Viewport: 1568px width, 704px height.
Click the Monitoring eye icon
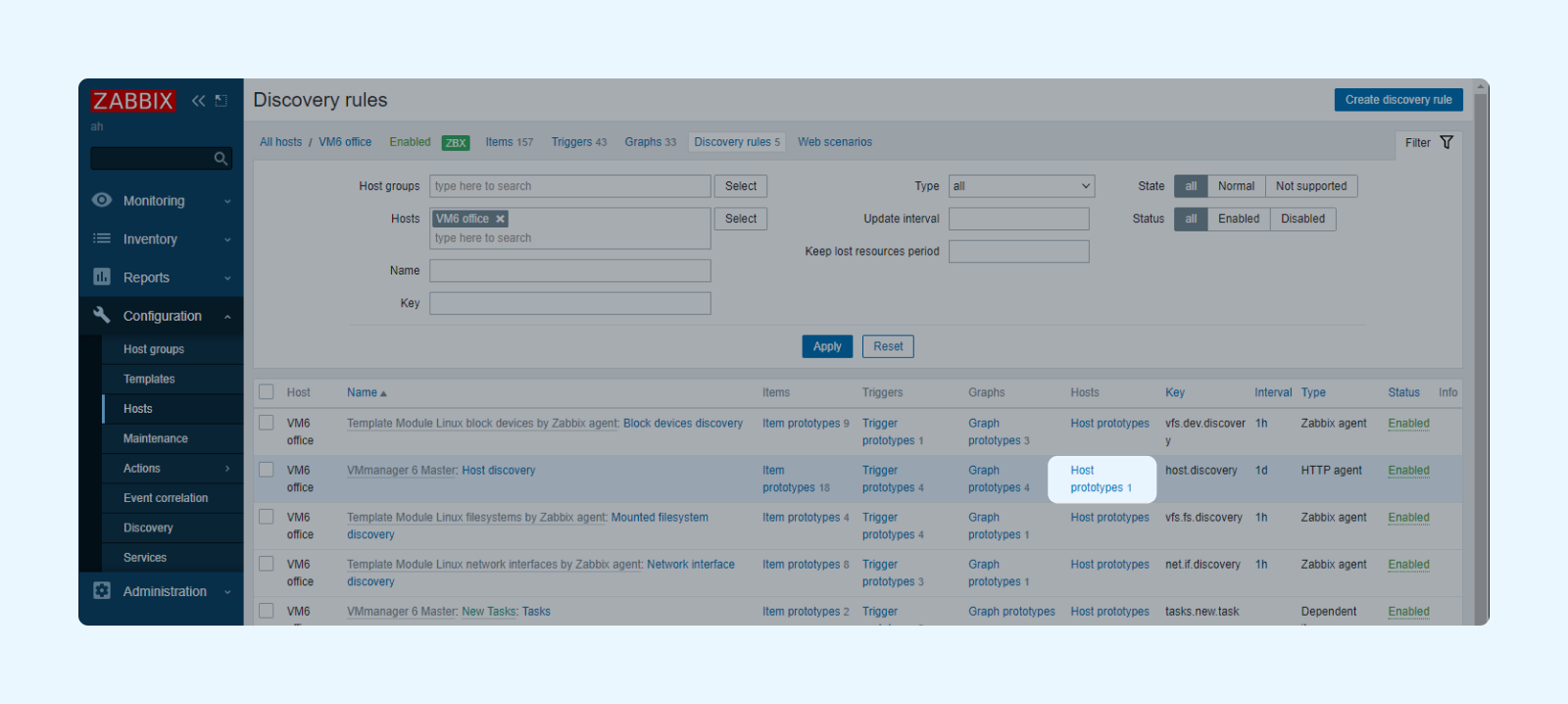coord(102,200)
